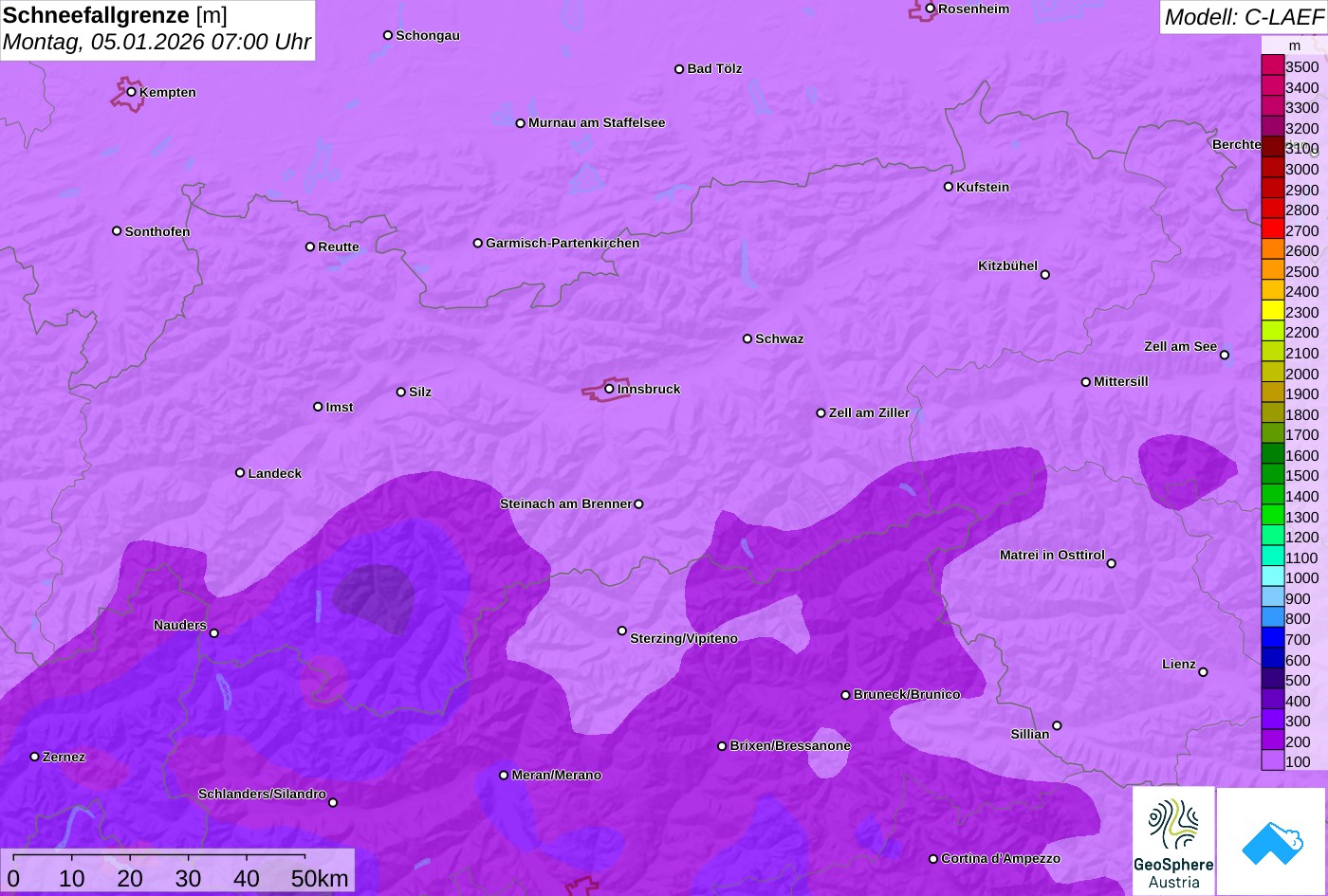This screenshot has width=1328, height=896.
Task: Click the Sillian marker dot
Action: point(1057,726)
